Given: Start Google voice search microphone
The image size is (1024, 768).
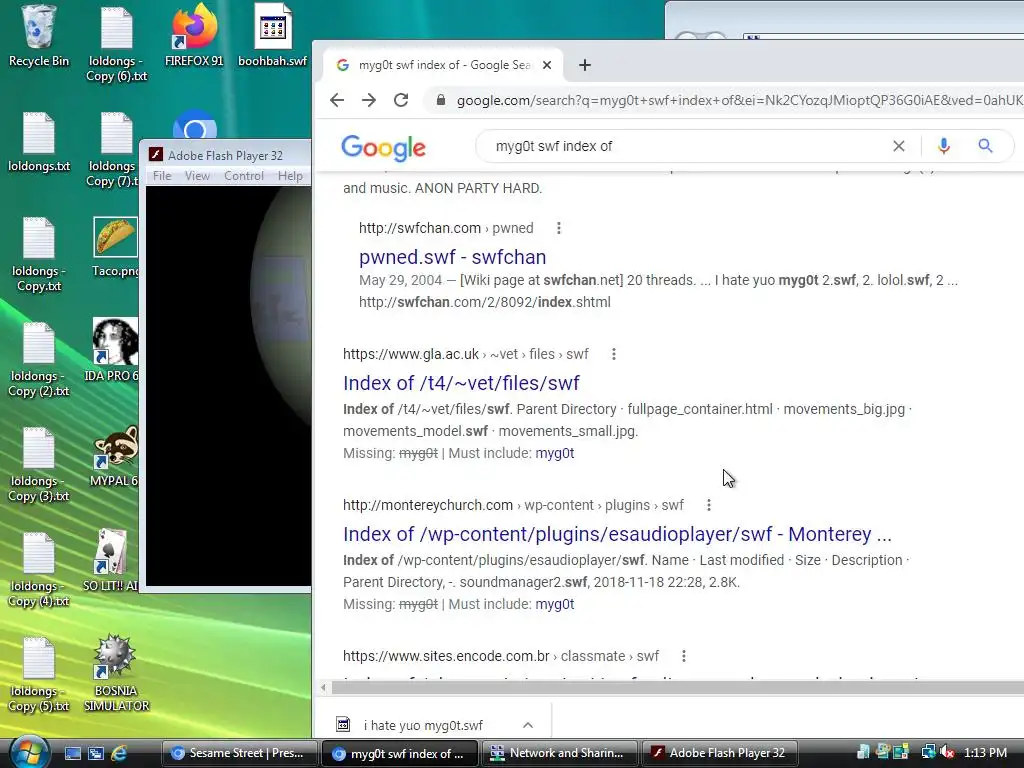Looking at the screenshot, I should pyautogui.click(x=943, y=146).
